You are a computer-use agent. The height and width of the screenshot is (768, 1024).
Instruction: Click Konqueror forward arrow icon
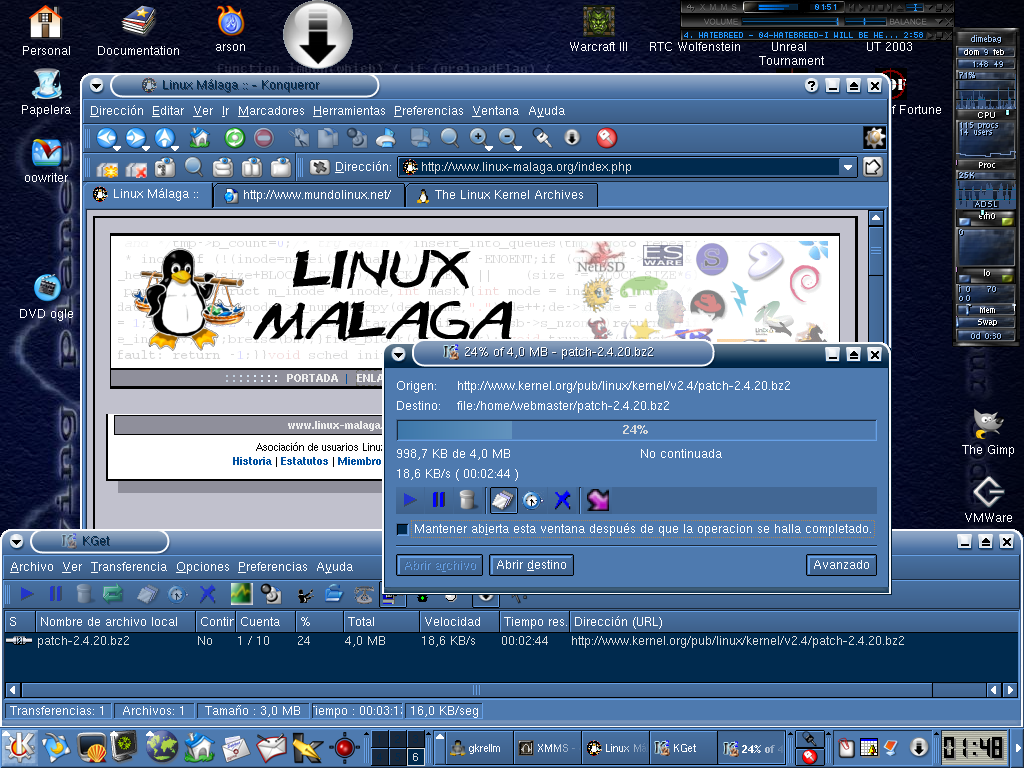[x=135, y=138]
